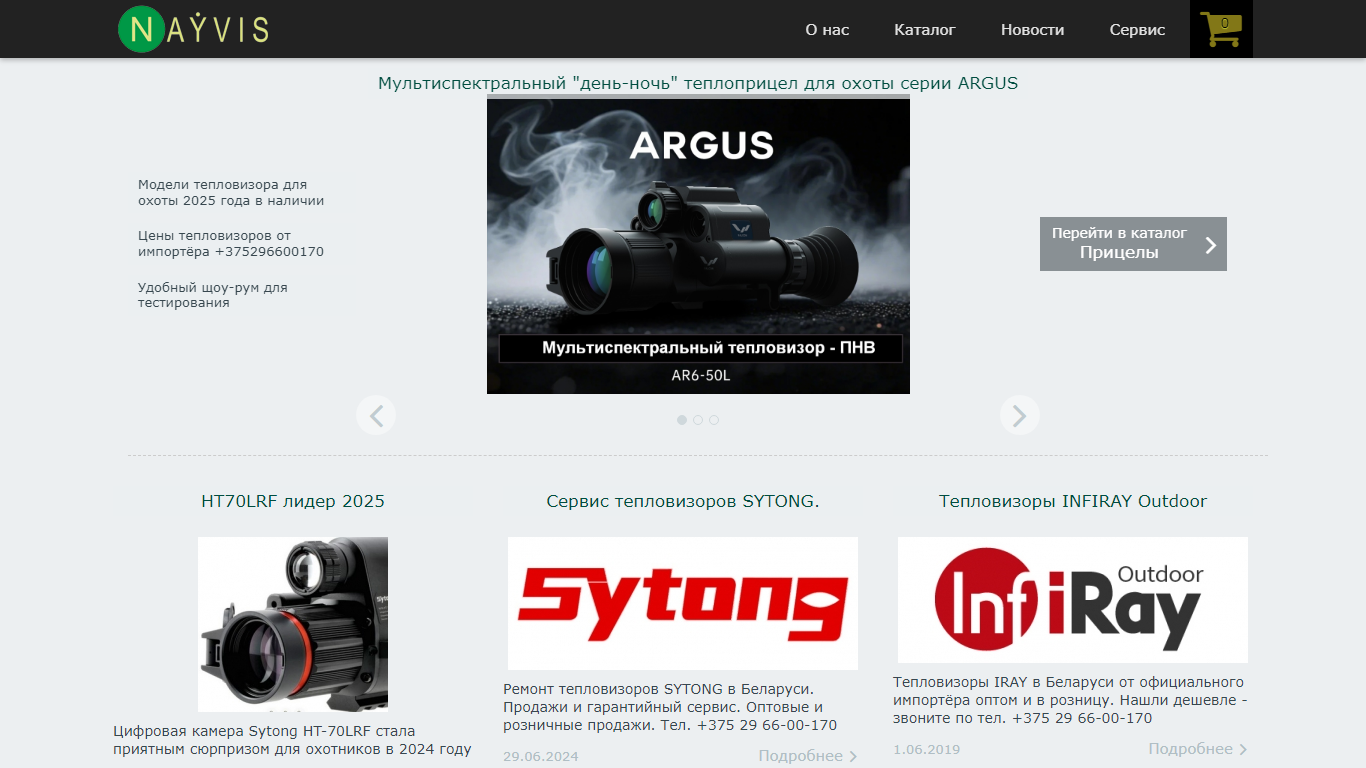The width and height of the screenshot is (1366, 768).
Task: Click "Подробнее" under the Sytong article
Action: tap(808, 756)
